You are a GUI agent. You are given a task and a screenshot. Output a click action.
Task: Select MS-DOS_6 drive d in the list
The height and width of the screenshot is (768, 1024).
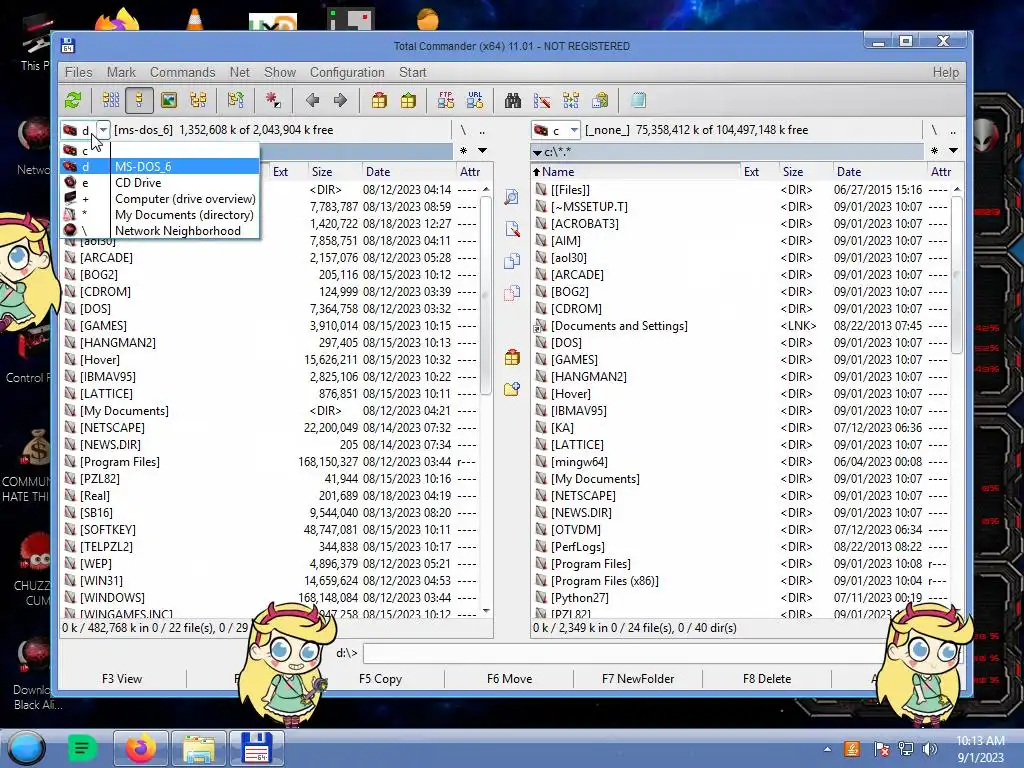[x=160, y=167]
